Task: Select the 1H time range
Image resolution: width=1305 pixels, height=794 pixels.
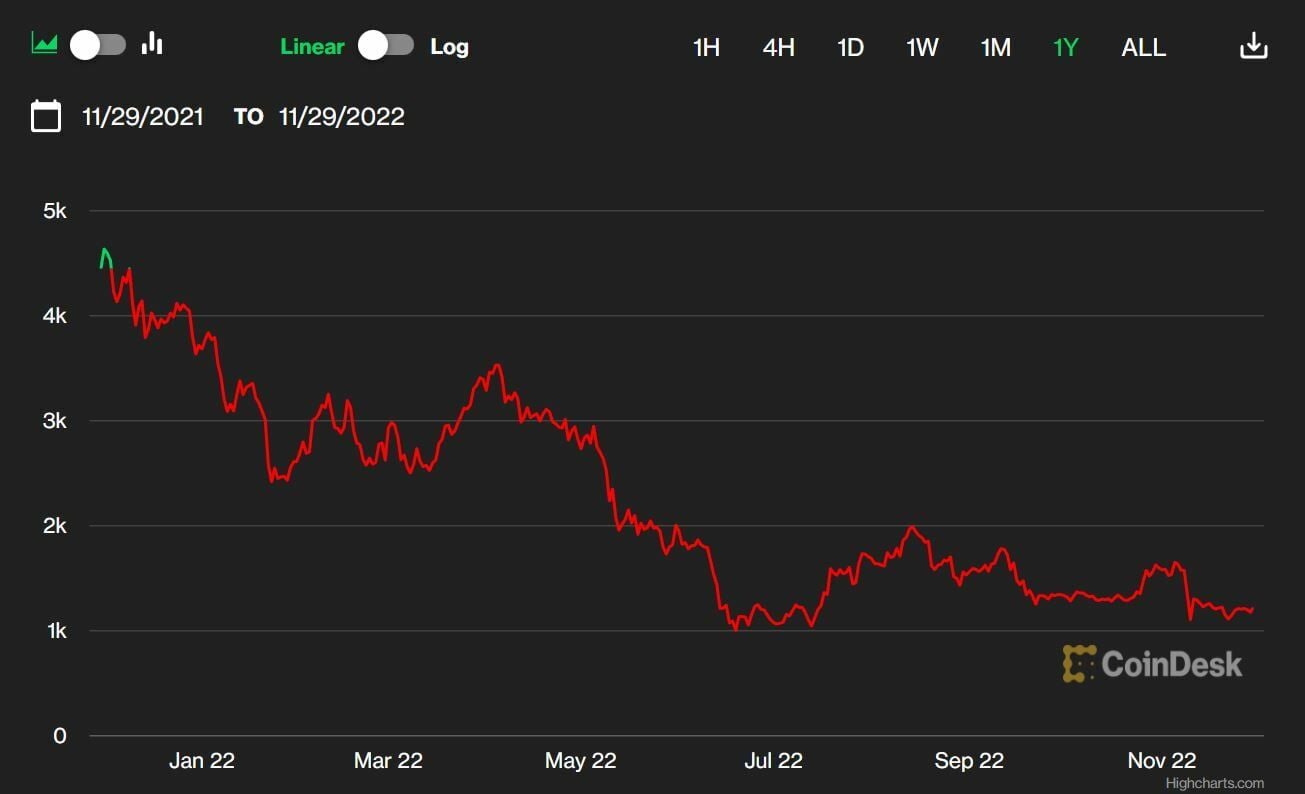Action: point(706,48)
